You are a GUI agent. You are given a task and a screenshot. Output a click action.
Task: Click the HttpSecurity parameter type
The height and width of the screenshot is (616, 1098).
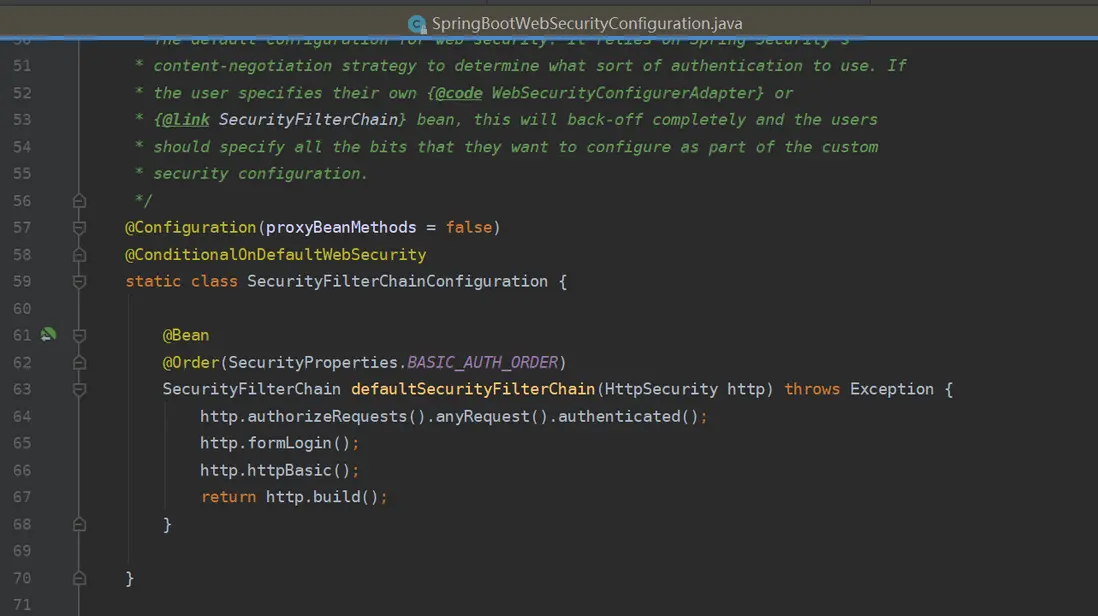[661, 389]
